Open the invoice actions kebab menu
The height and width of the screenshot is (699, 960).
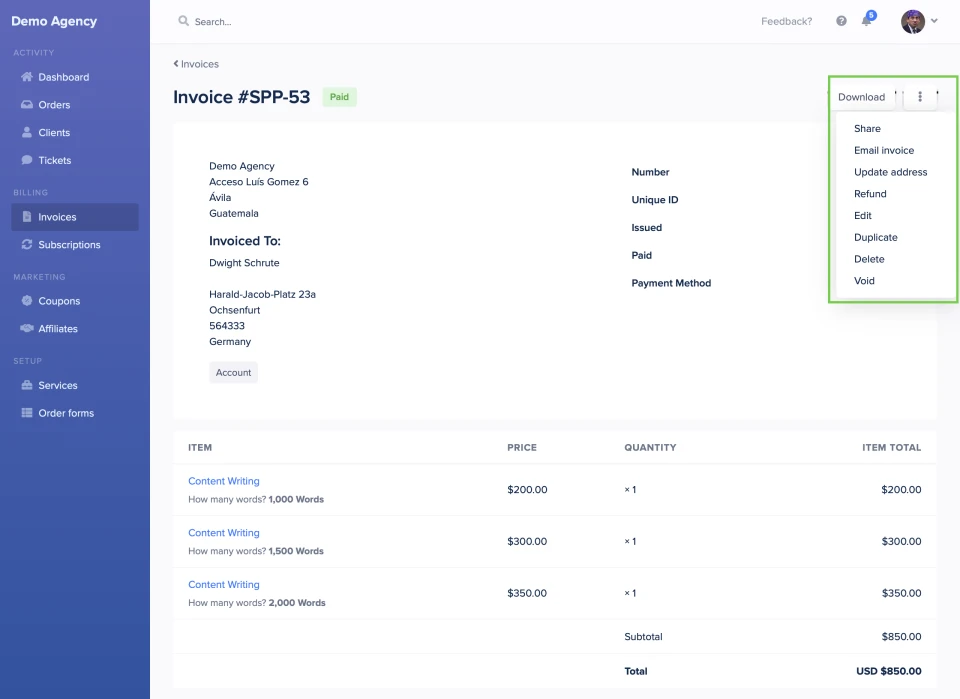[x=919, y=96]
